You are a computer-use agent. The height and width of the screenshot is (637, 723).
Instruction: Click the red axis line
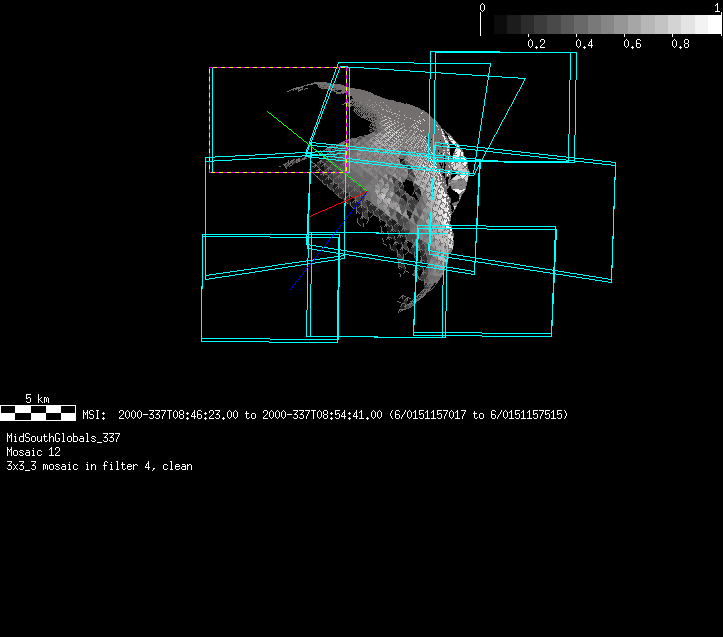tap(325, 209)
